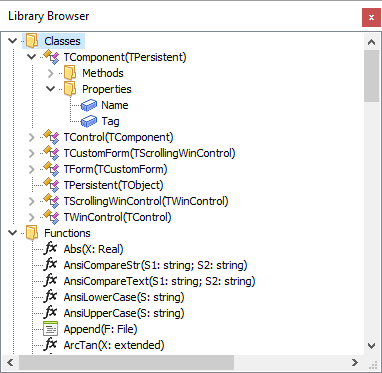Viewport: 382px width, 373px height.
Task: Click the procedure icon beside Append
Action: [x=51, y=329]
